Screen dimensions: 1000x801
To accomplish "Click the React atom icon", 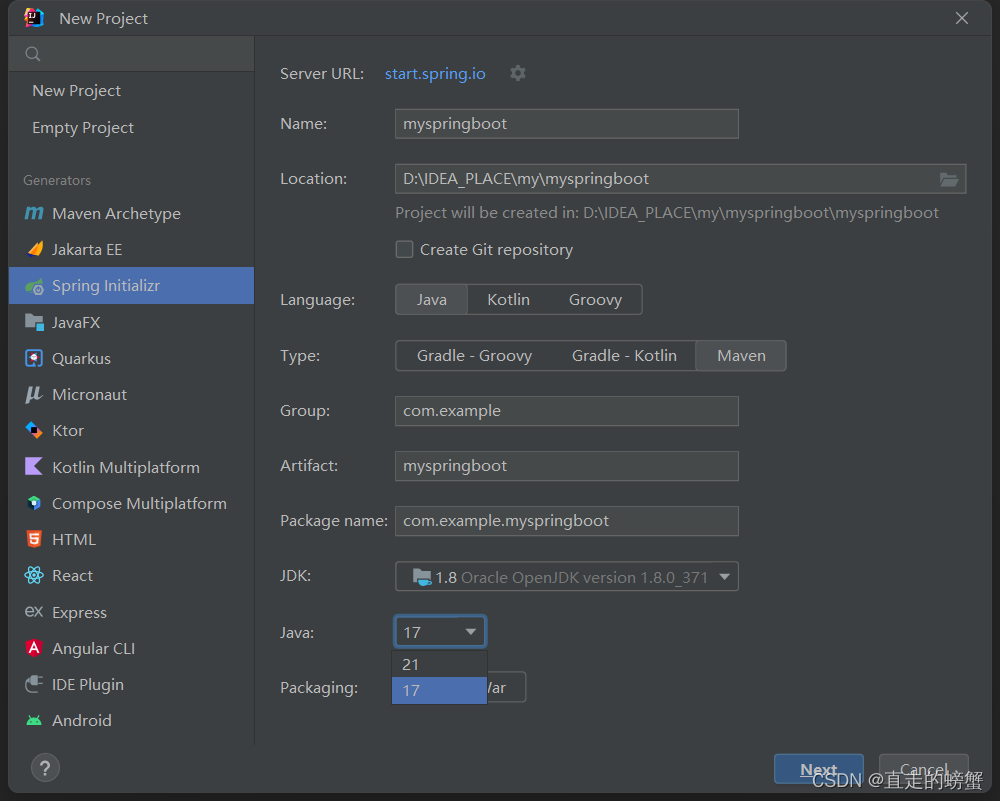I will coord(34,575).
